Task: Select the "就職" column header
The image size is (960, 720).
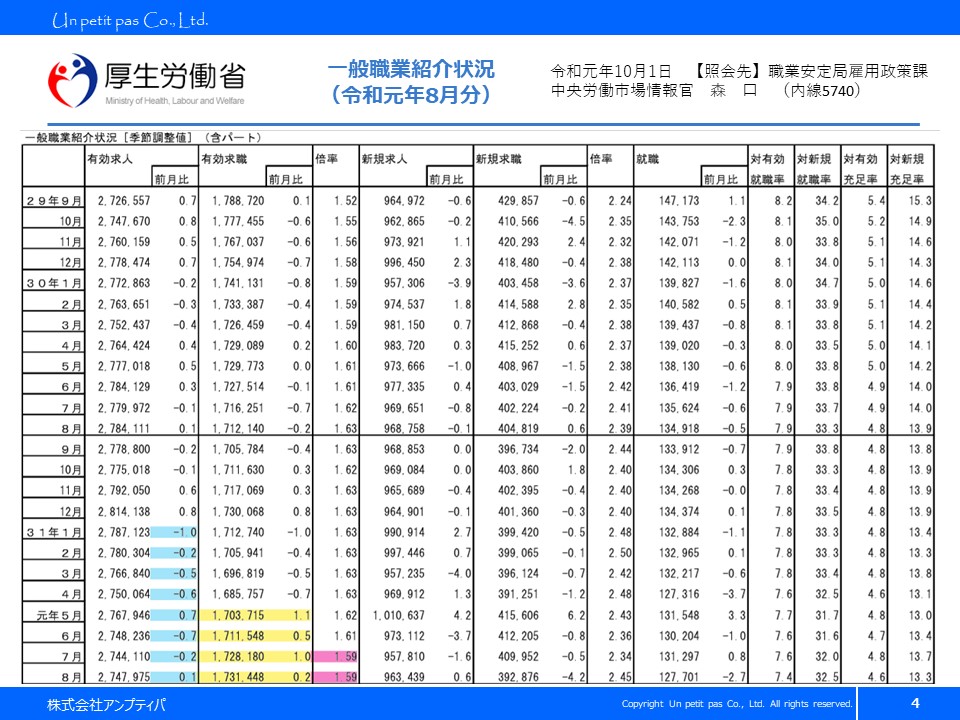Action: click(647, 159)
